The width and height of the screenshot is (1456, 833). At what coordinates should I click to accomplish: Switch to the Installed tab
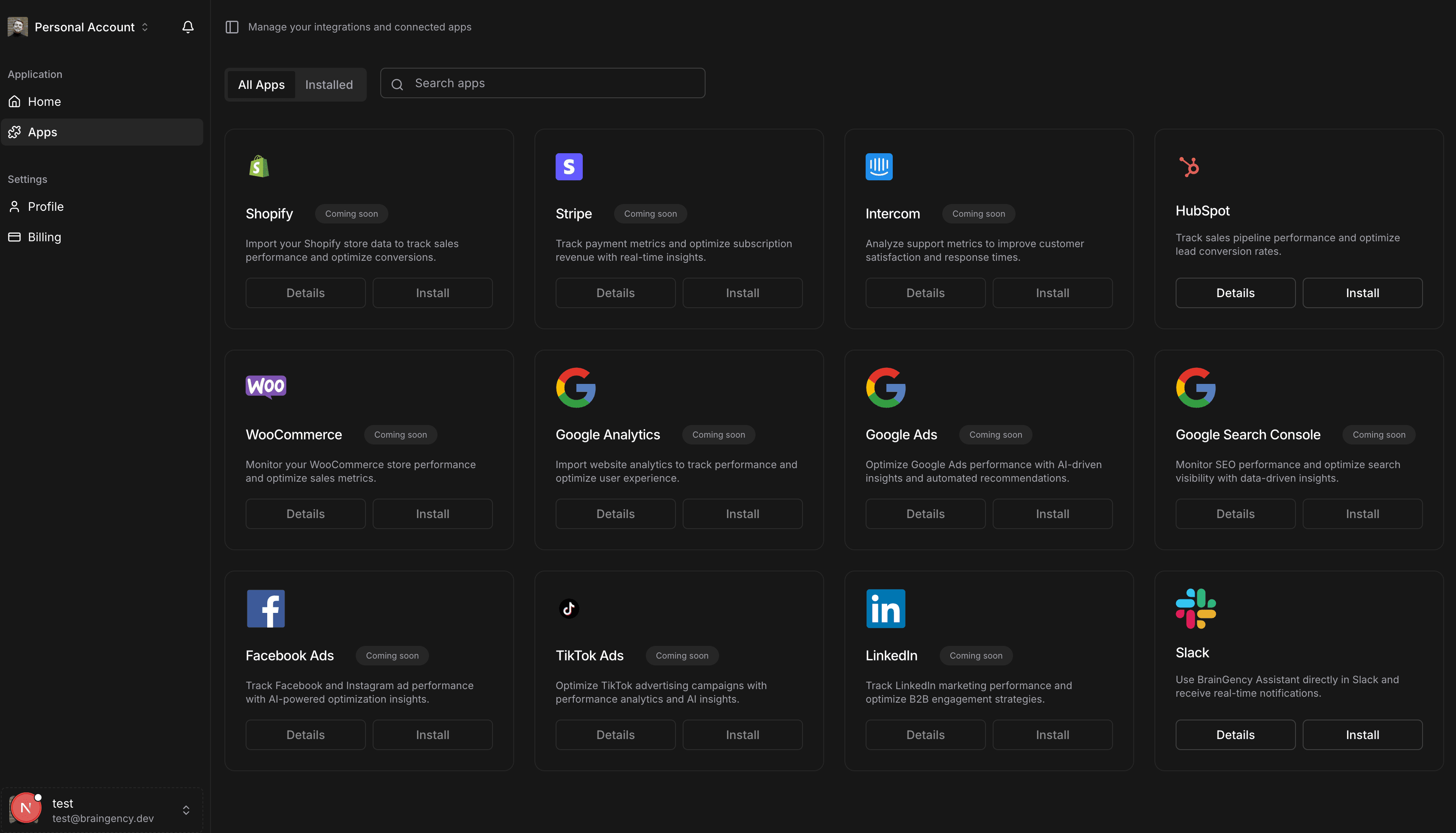tap(329, 85)
